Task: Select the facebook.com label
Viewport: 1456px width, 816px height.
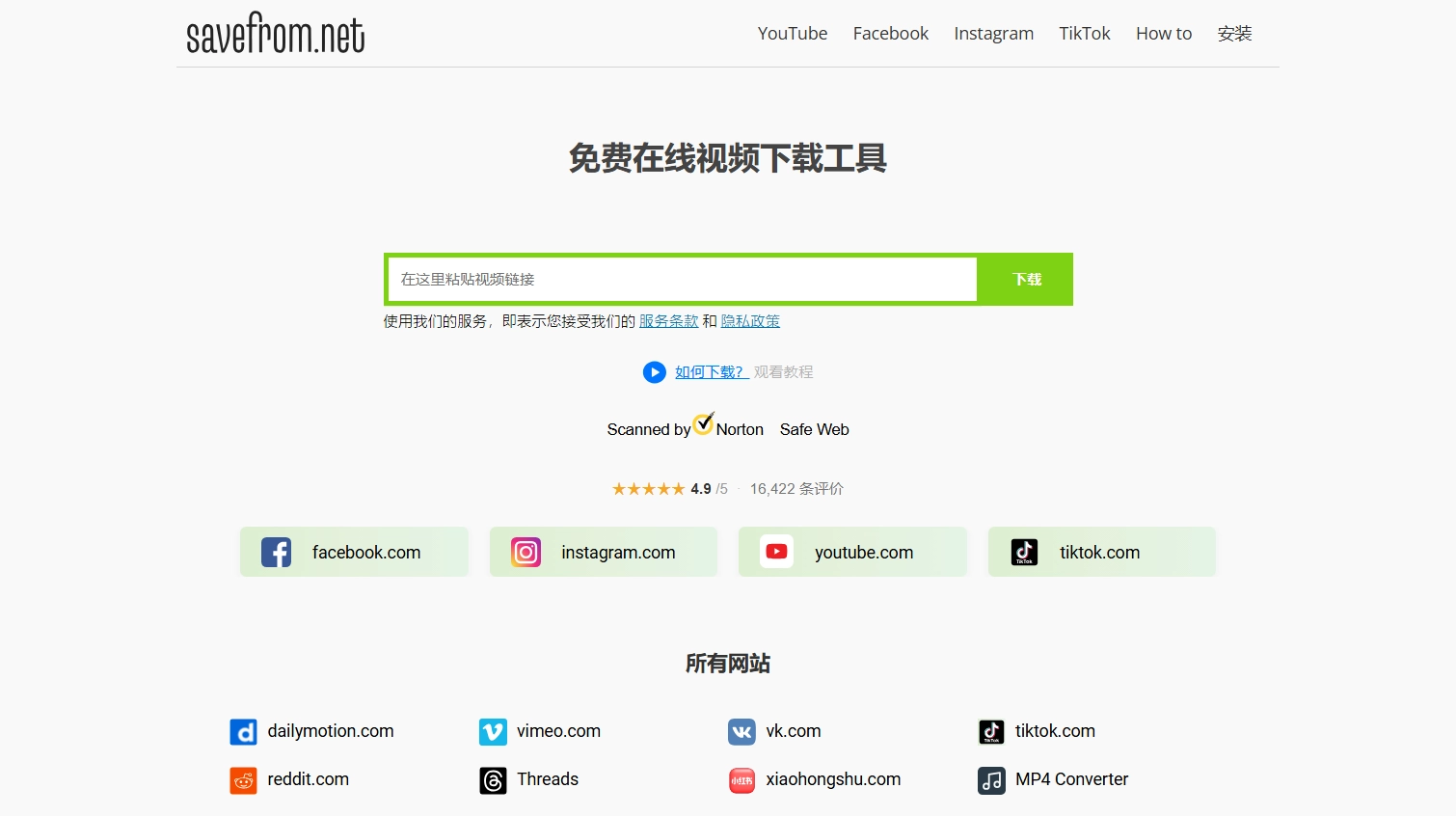Action: 366,553
